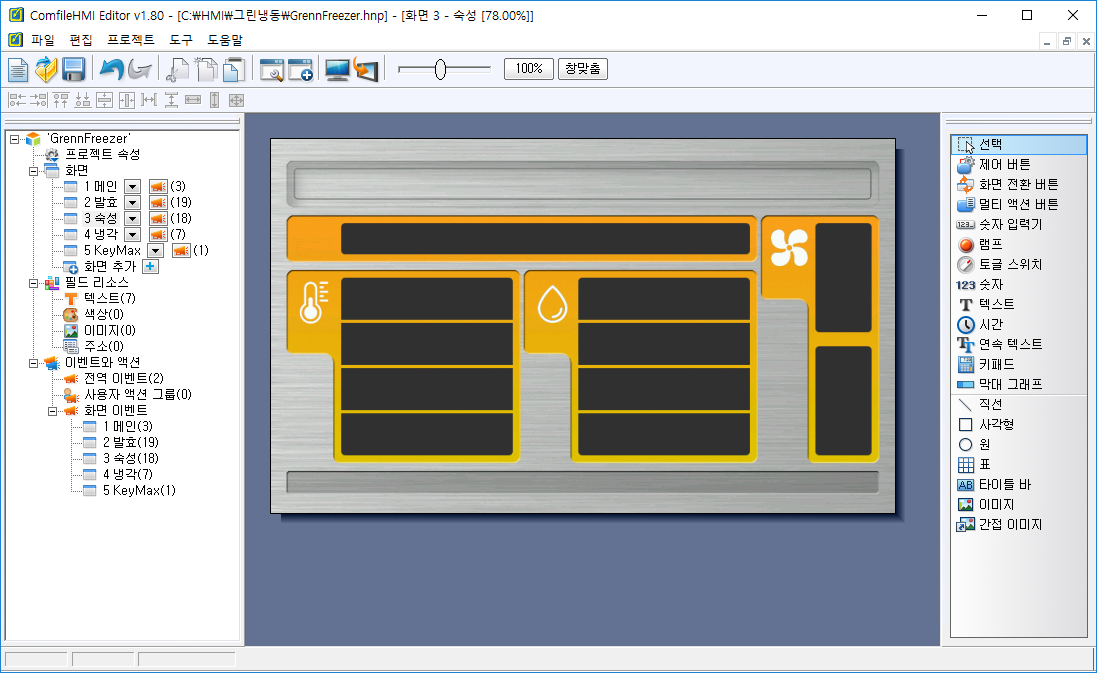
Task: Open the 프로젝트 menu
Action: (130, 40)
